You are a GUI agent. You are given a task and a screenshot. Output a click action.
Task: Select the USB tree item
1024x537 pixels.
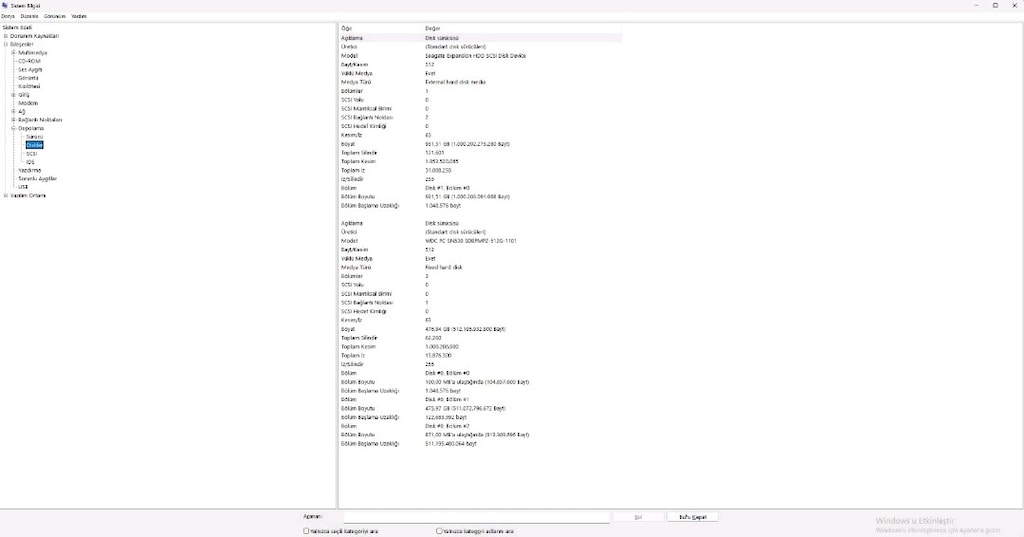[x=23, y=187]
